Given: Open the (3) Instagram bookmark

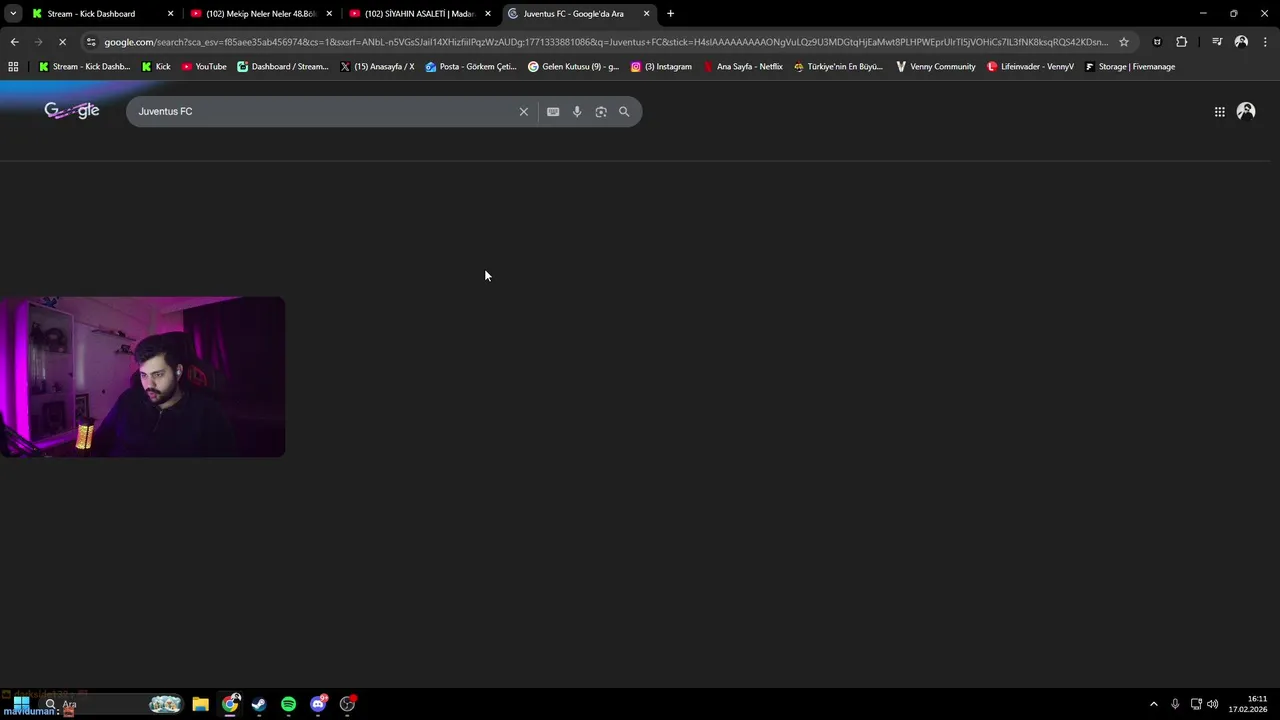Looking at the screenshot, I should click(x=661, y=67).
